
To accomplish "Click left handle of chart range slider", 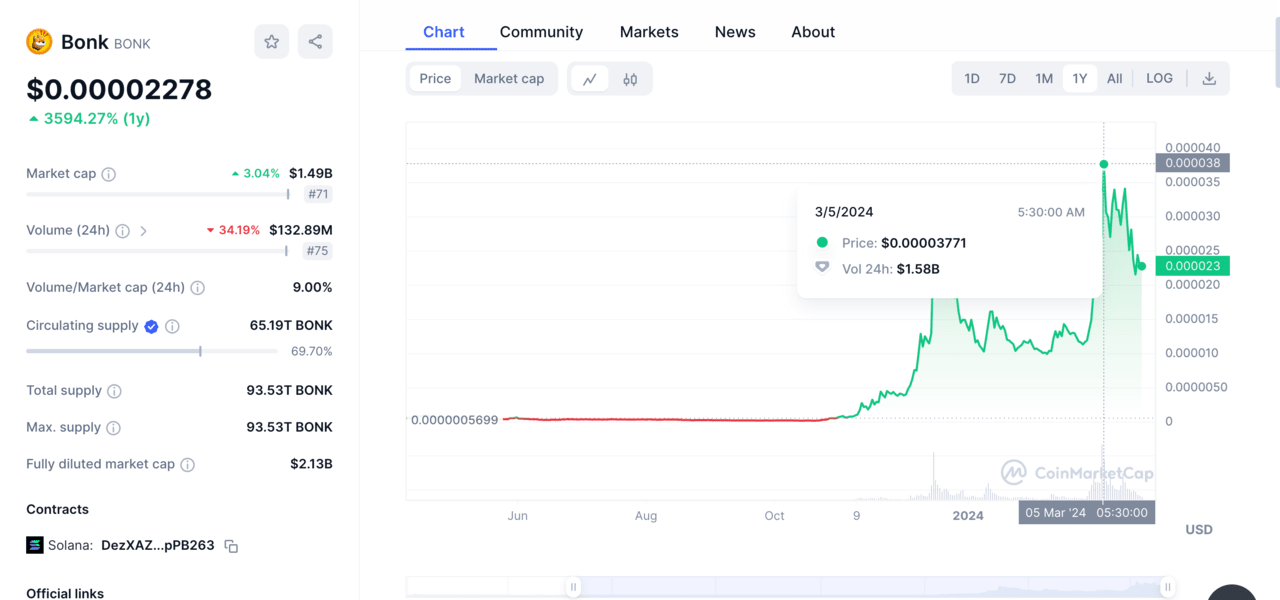I will (x=573, y=588).
